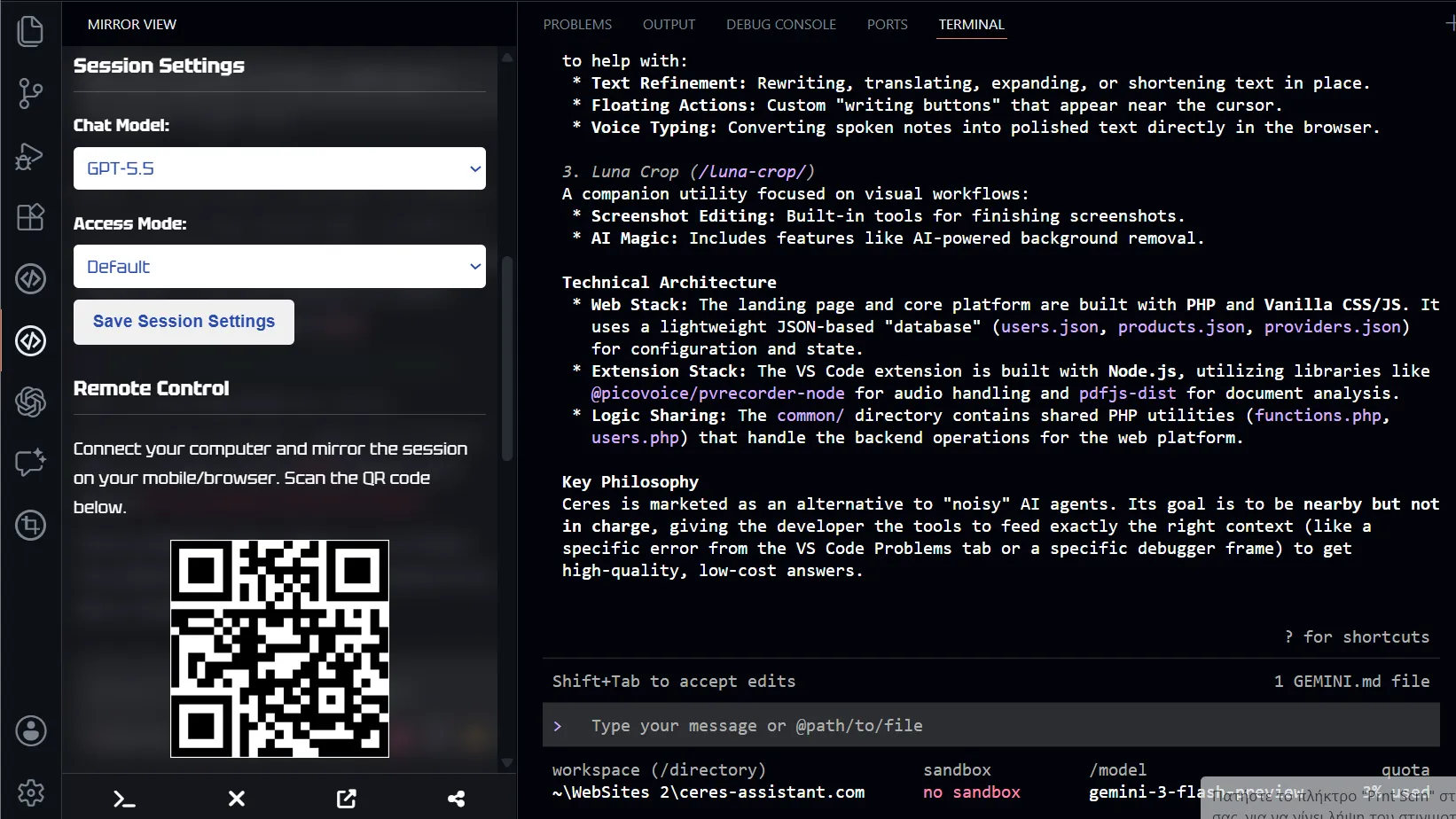Click the 'Access Mode:' label

130,224
